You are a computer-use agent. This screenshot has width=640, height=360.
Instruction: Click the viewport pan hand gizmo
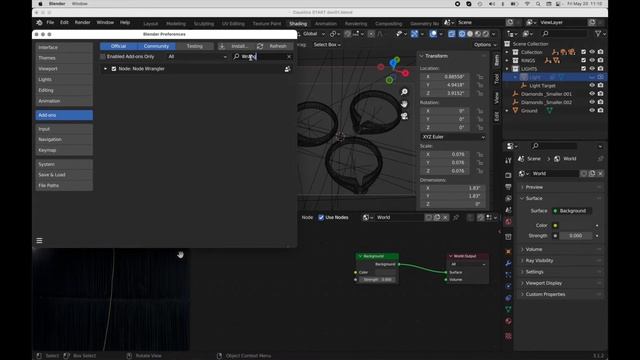click(404, 104)
